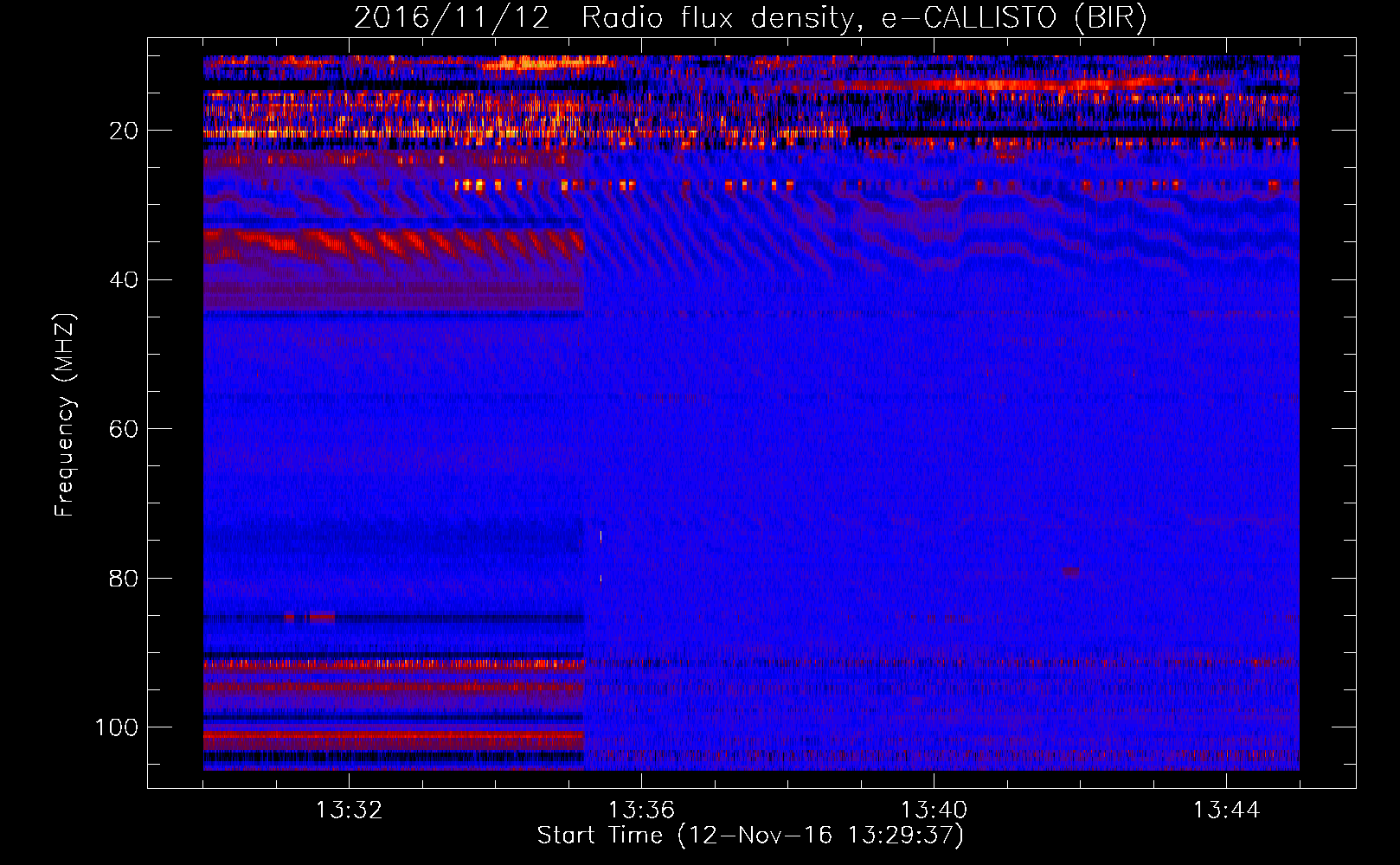
Task: Click the '13:44' time tick label
Action: pos(1226,811)
